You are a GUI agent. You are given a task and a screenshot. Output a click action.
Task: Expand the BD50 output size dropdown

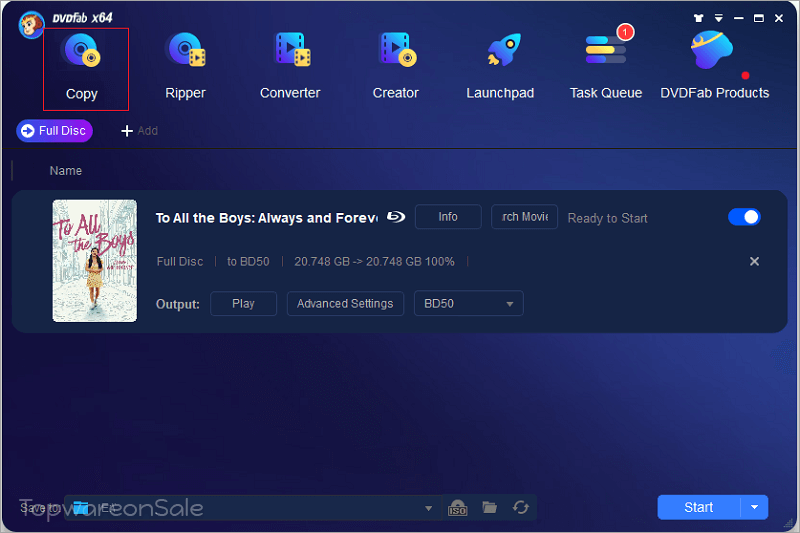[468, 303]
